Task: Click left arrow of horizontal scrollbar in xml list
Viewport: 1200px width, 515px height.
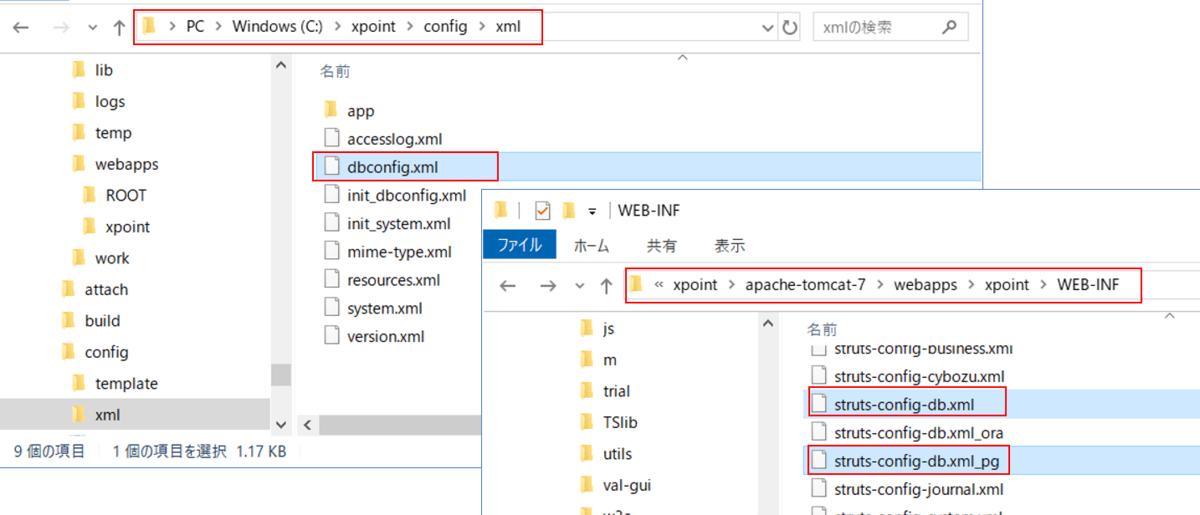Action: pos(309,424)
